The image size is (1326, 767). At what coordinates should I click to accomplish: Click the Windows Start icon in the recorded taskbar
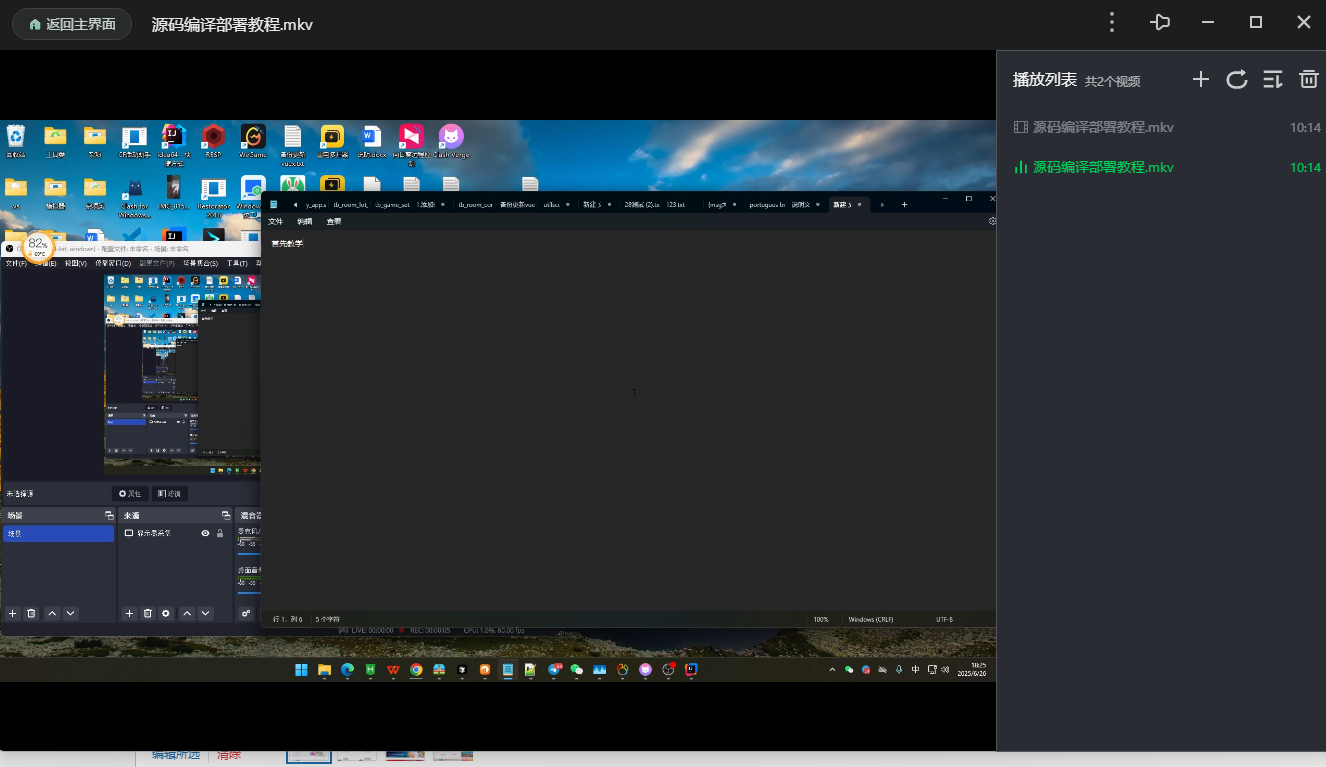tap(301, 670)
